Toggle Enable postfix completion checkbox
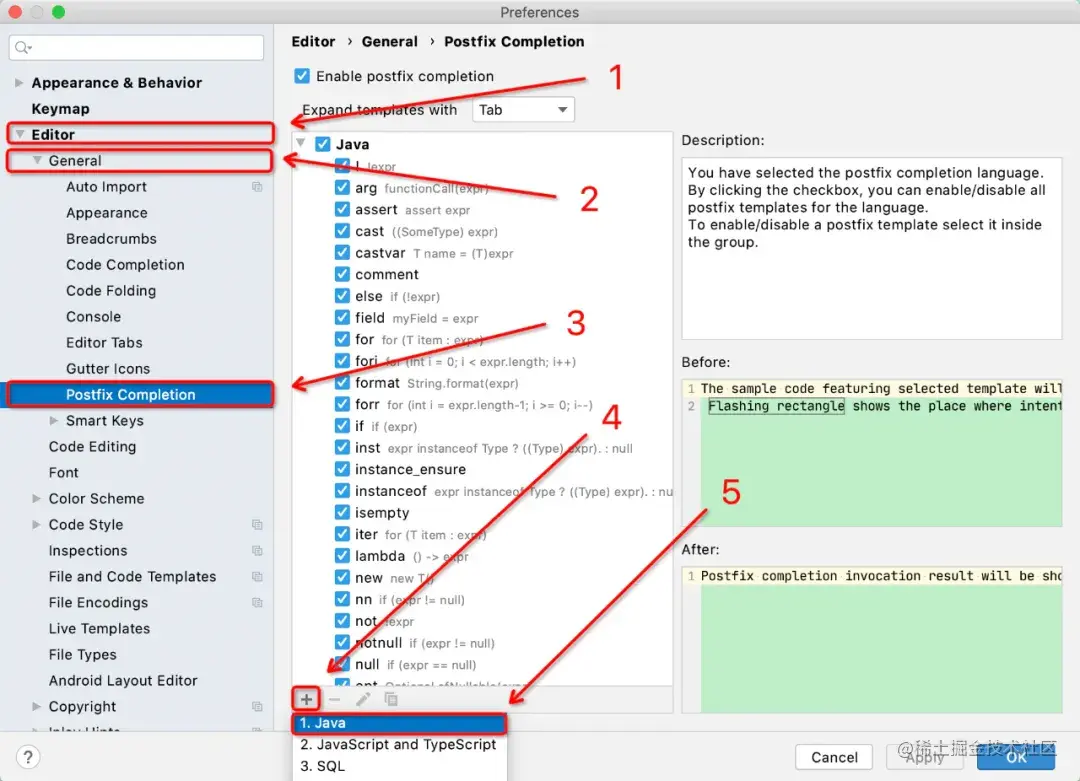1080x781 pixels. [302, 76]
